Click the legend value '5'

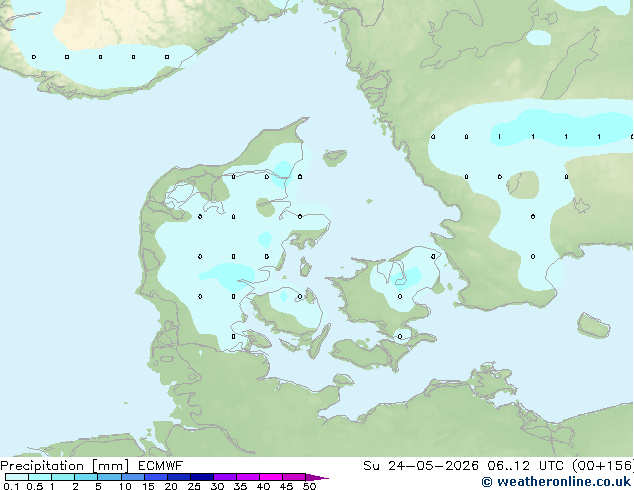(x=98, y=486)
